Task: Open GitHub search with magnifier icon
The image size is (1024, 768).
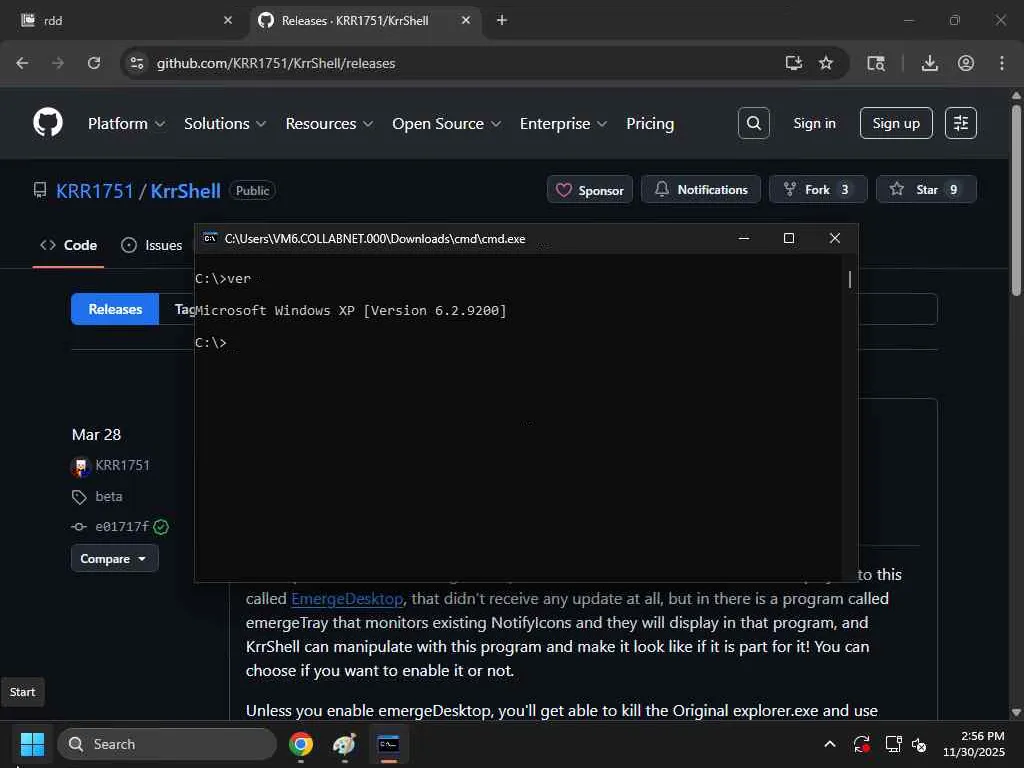Action: 754,123
